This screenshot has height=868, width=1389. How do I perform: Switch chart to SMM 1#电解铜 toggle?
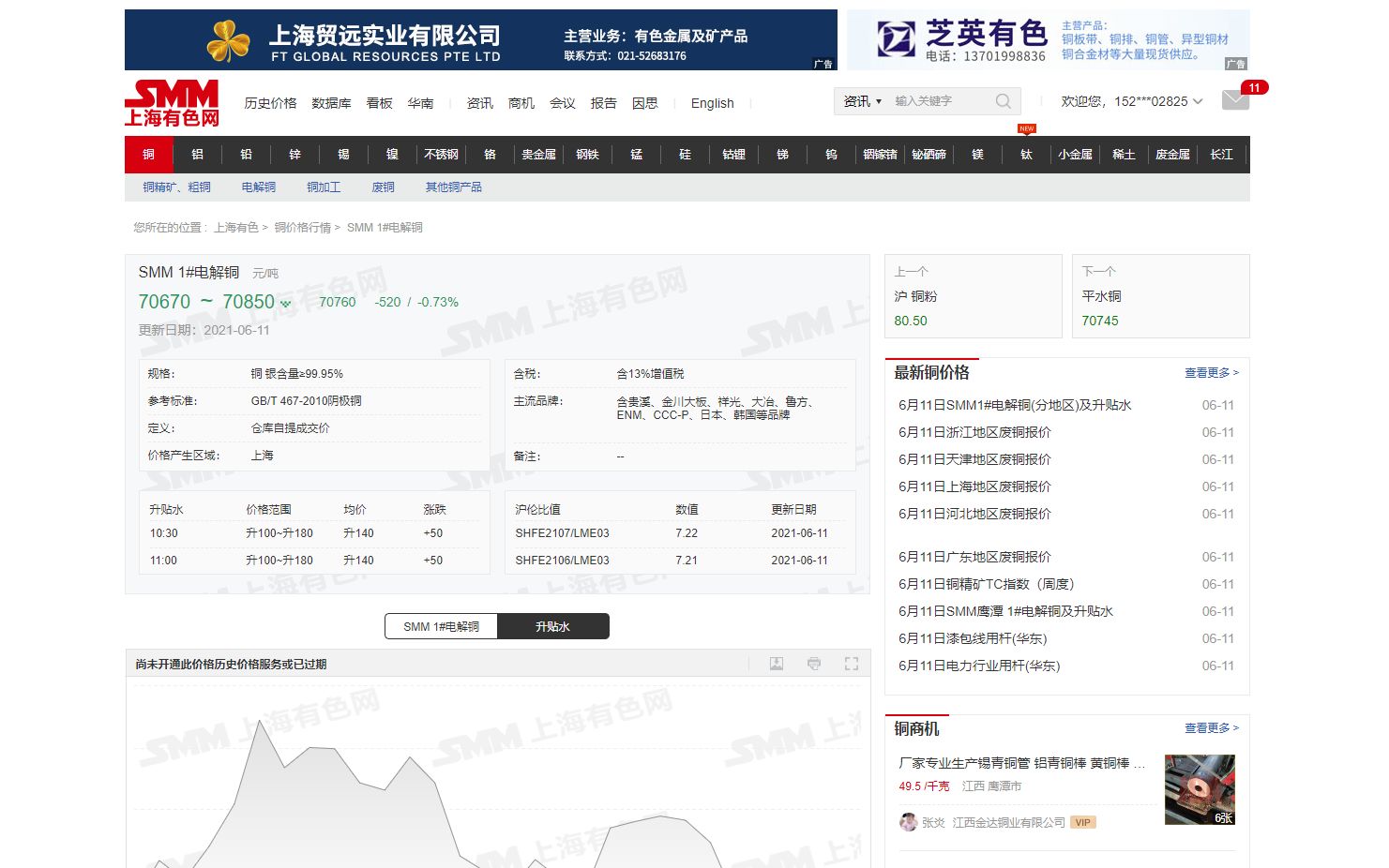point(441,626)
